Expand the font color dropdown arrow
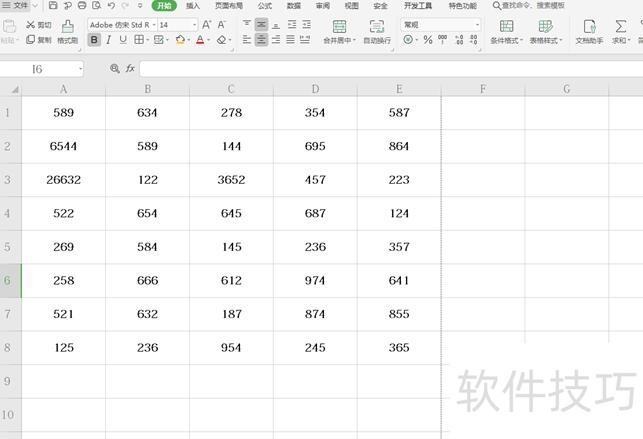This screenshot has height=439, width=643. click(208, 40)
